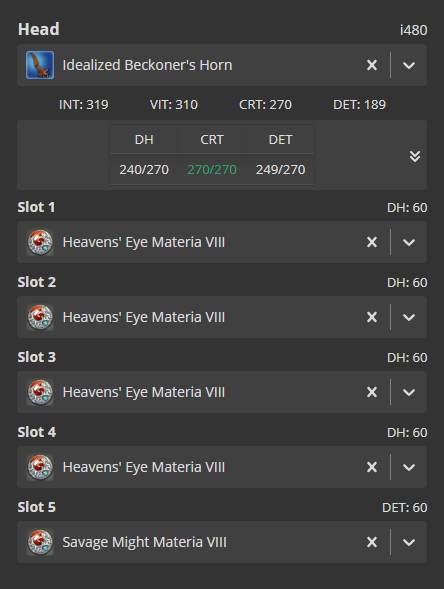
Task: Click the Savage Might Materia VIII icon
Action: [40, 542]
